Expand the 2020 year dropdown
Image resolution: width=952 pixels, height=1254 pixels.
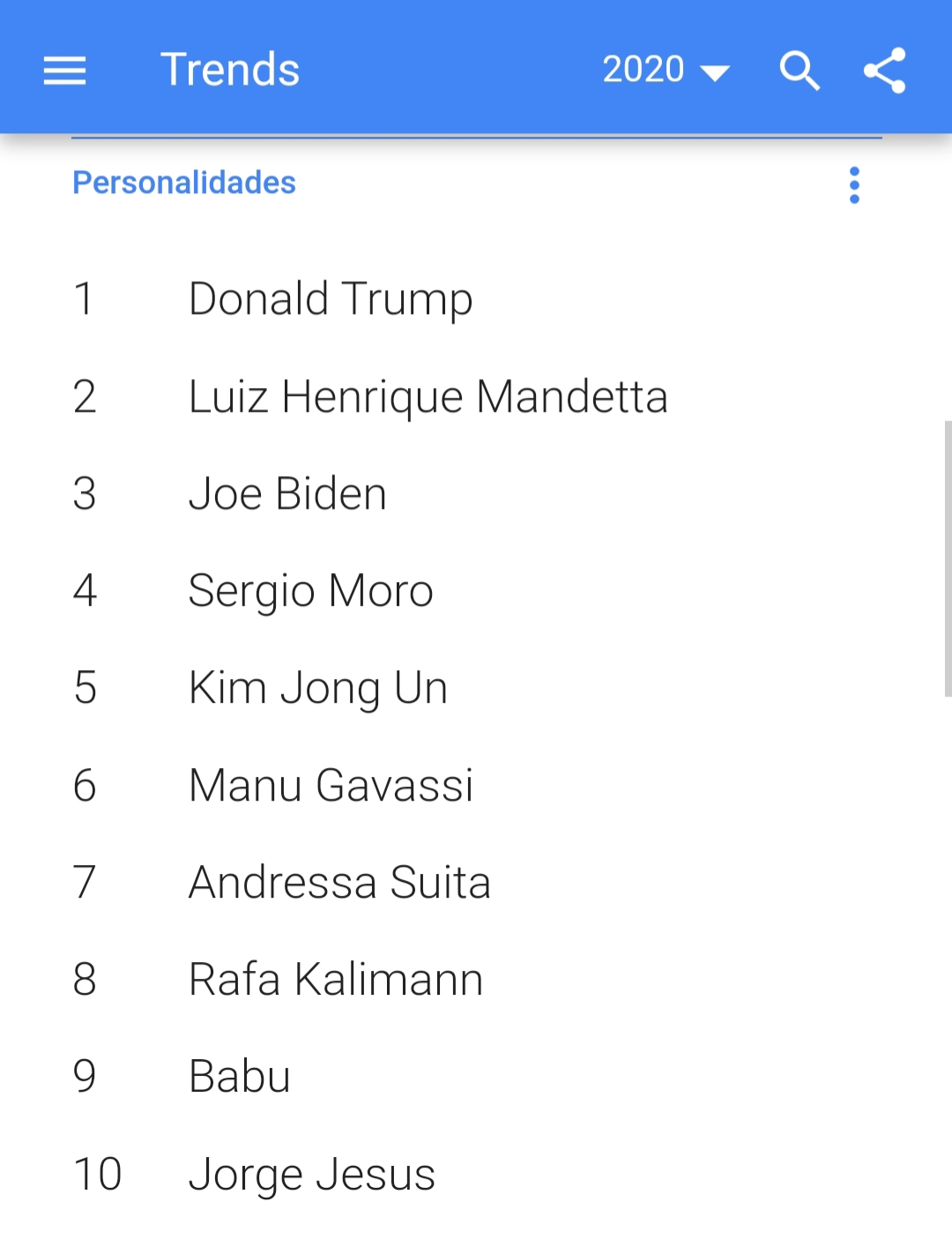click(x=666, y=70)
